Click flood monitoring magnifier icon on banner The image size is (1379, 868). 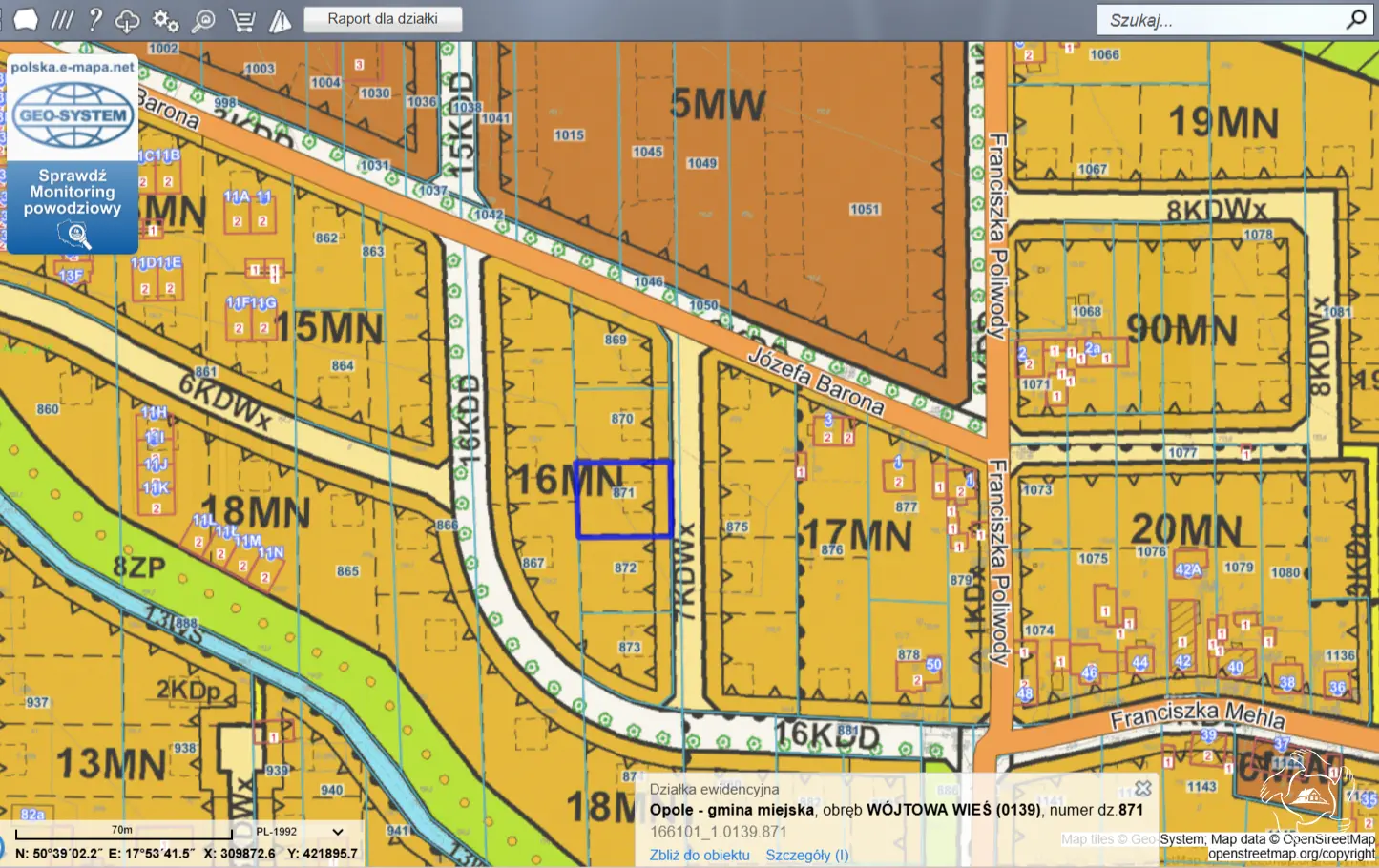tap(73, 235)
